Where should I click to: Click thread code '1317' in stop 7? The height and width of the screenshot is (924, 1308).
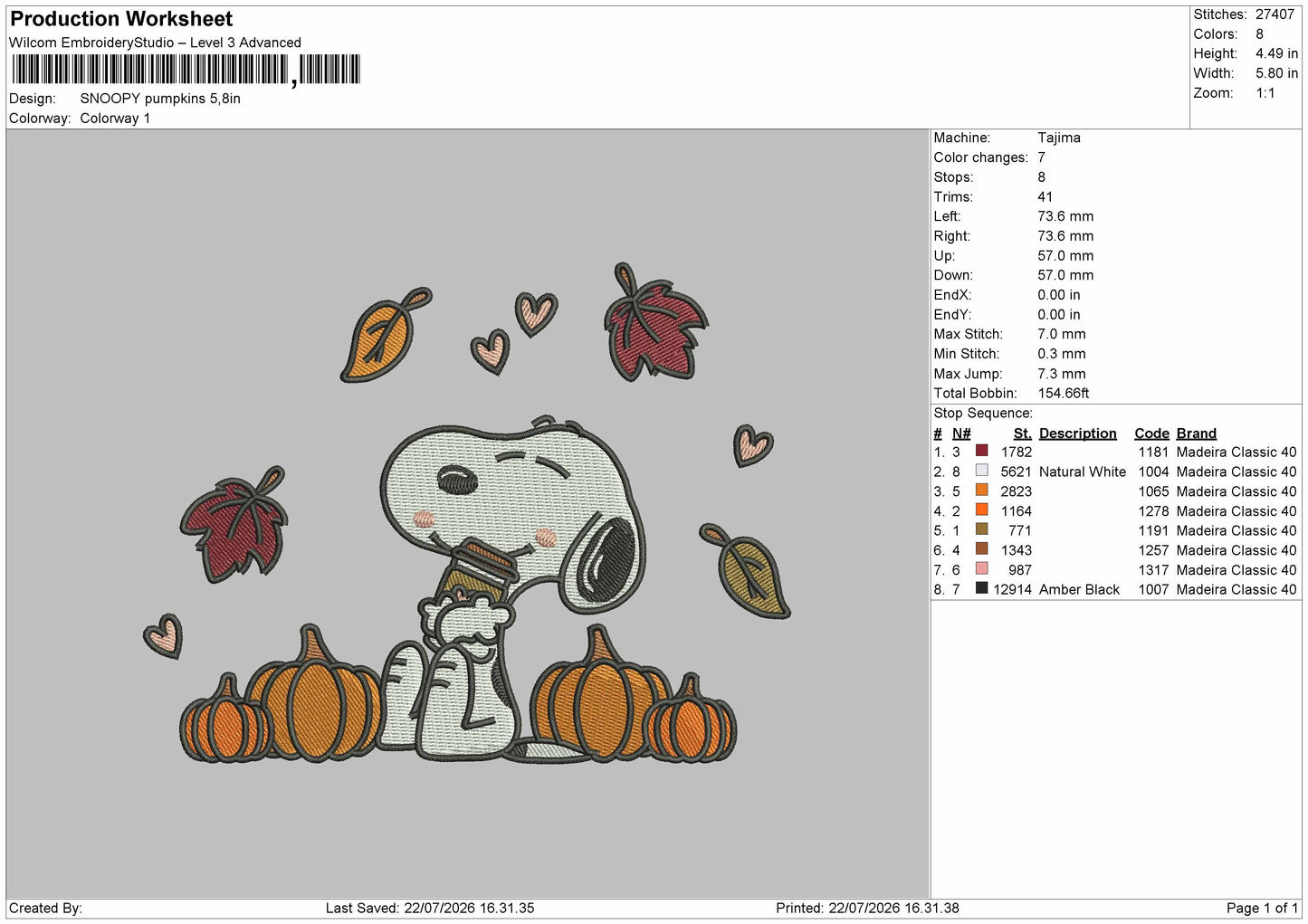(1154, 569)
